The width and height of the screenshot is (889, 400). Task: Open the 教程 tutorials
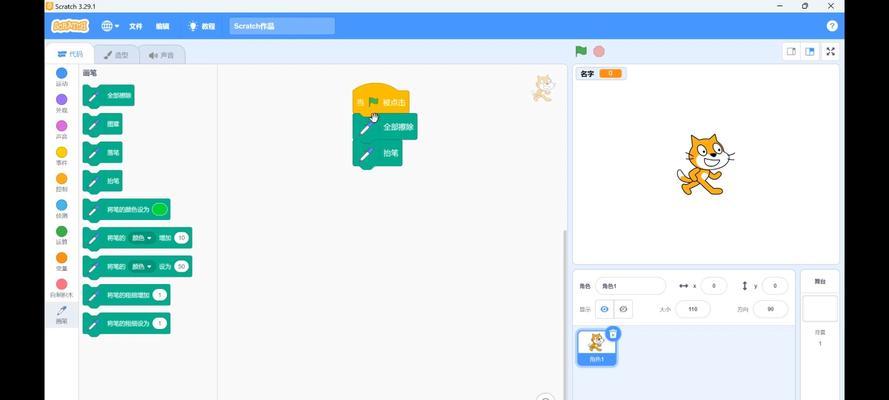pos(202,26)
